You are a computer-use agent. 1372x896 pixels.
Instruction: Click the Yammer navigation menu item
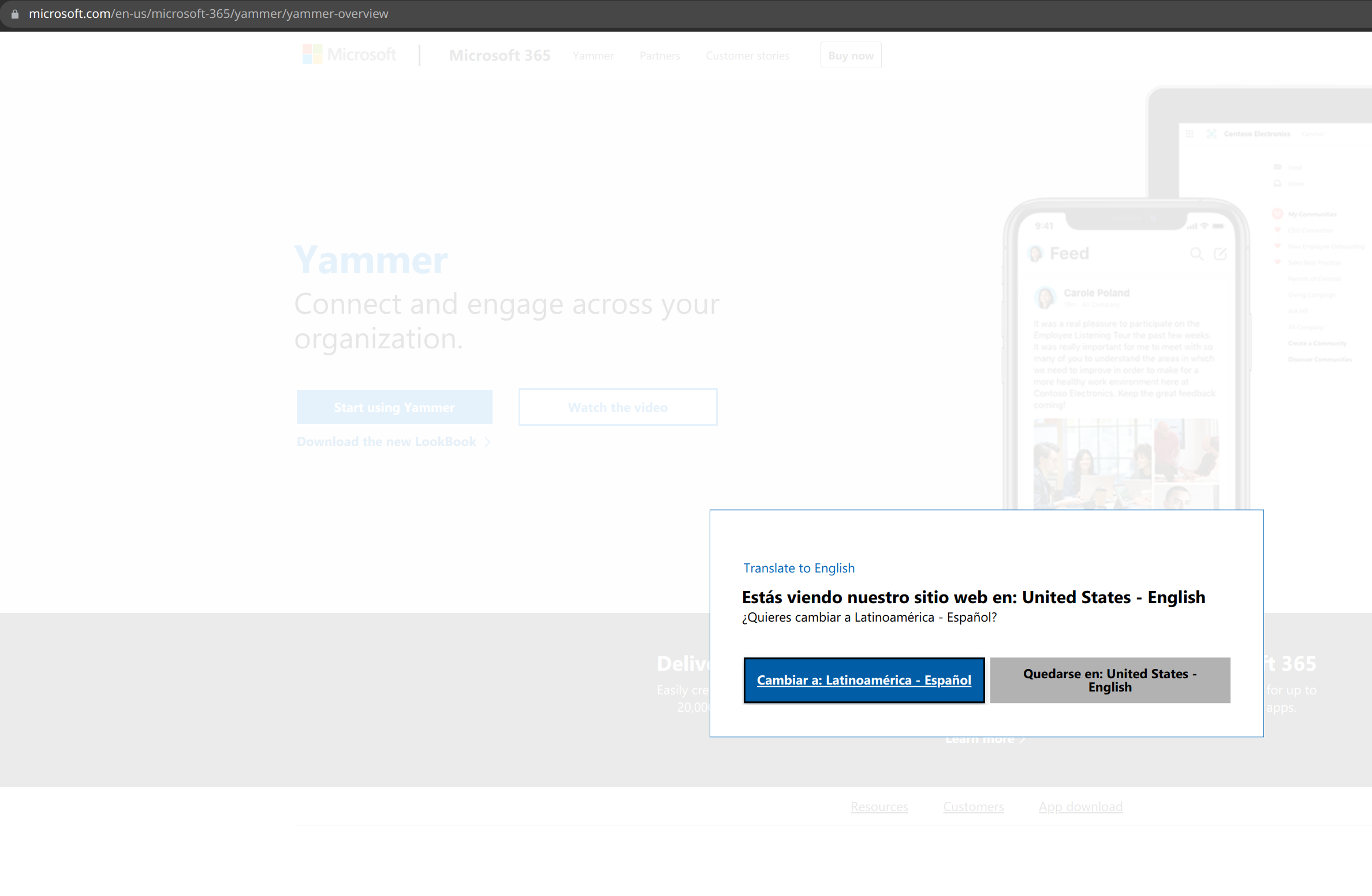click(592, 55)
